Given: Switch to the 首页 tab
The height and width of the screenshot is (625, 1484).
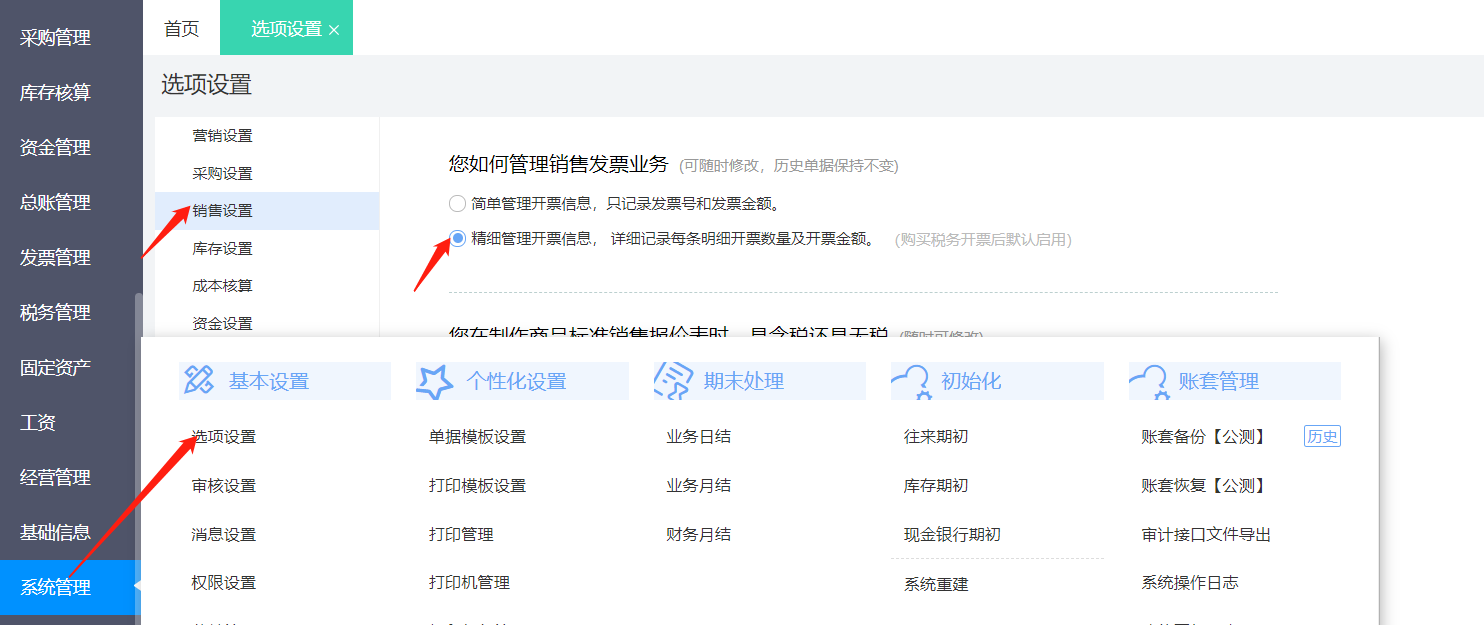Looking at the screenshot, I should (181, 29).
